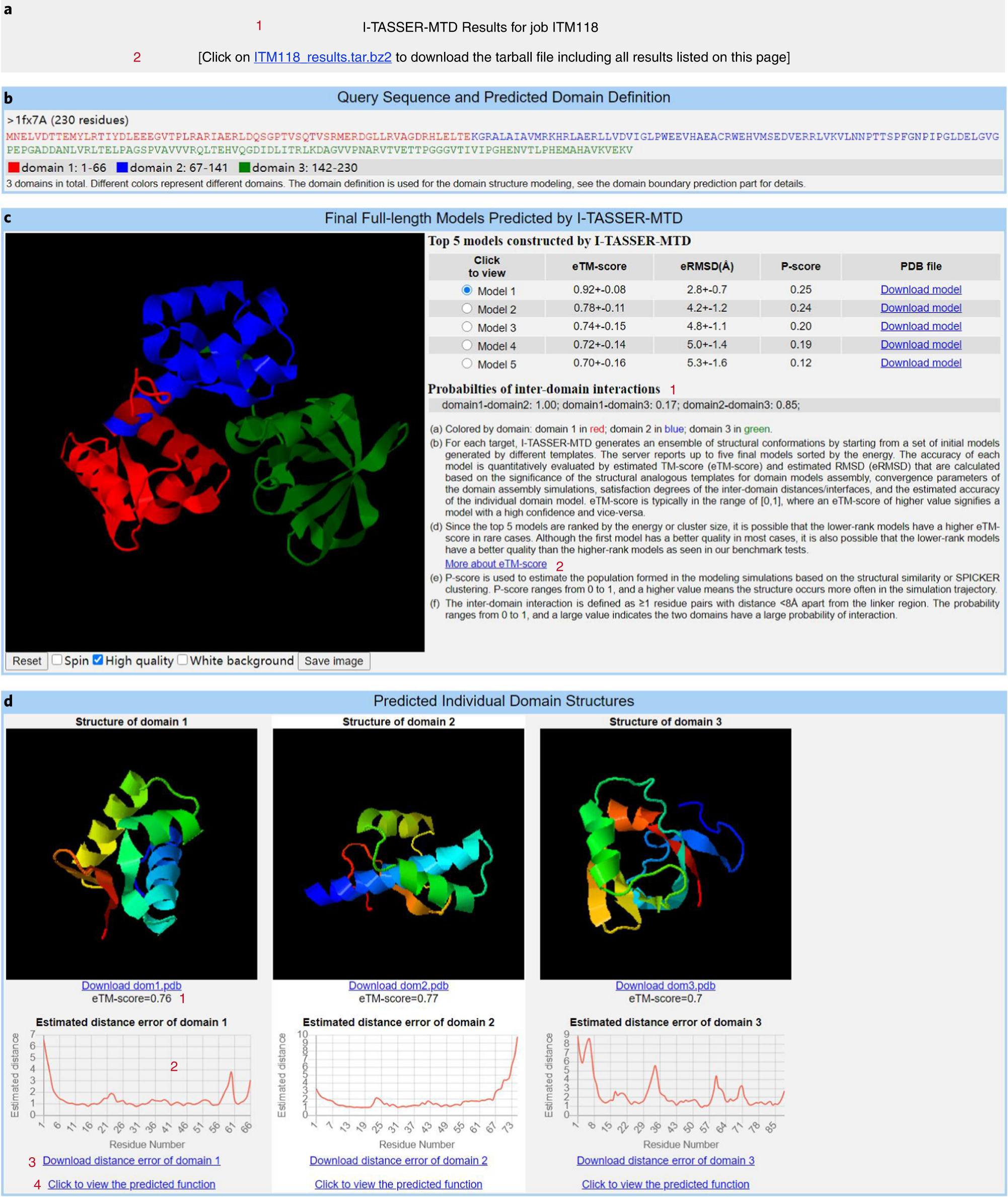Download distance error of domain 3
Image resolution: width=1008 pixels, height=1197 pixels.
[x=665, y=1160]
